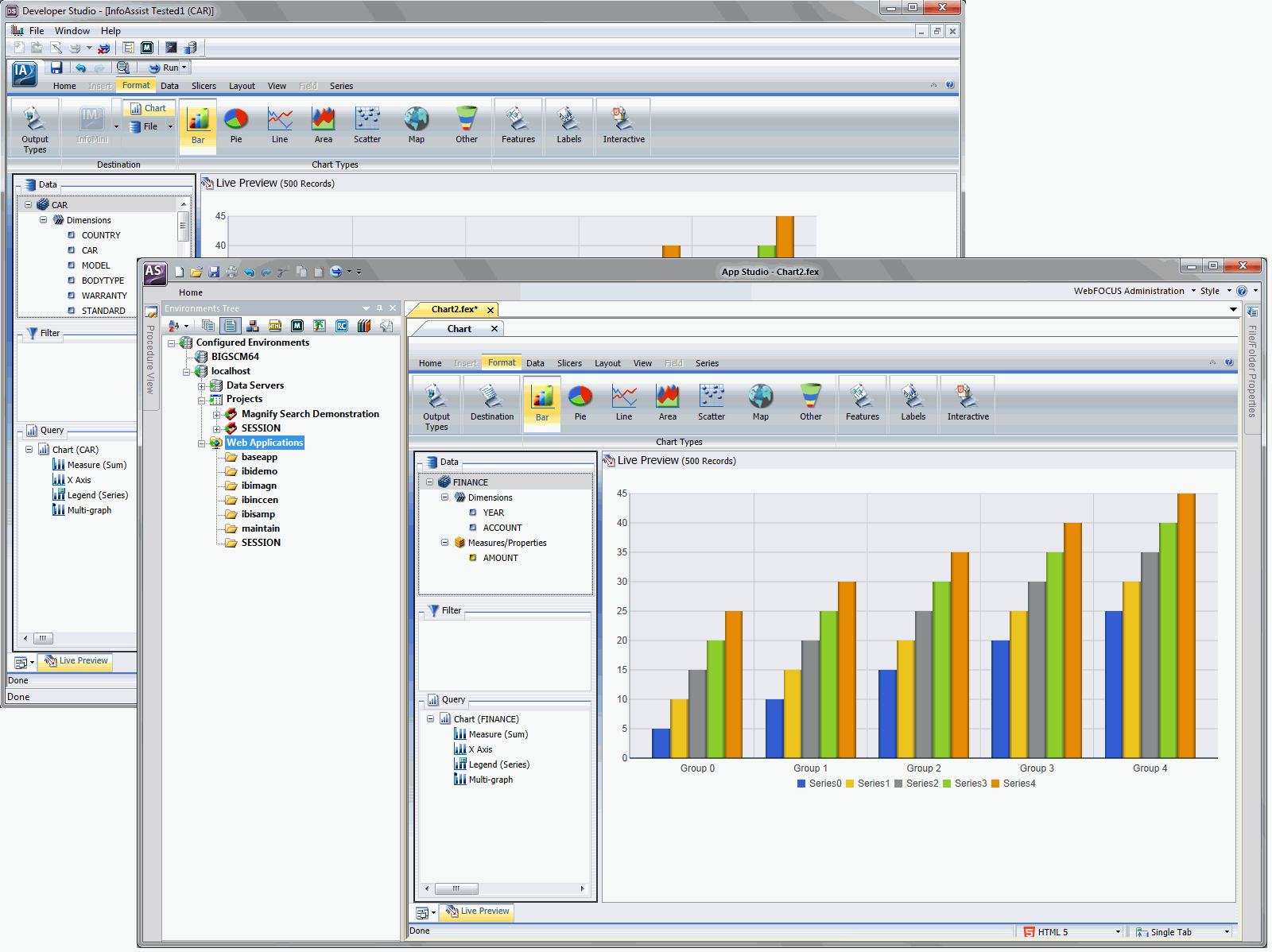The height and width of the screenshot is (952, 1272).
Task: Open the Run dropdown in Developer Studio
Action: 184,68
